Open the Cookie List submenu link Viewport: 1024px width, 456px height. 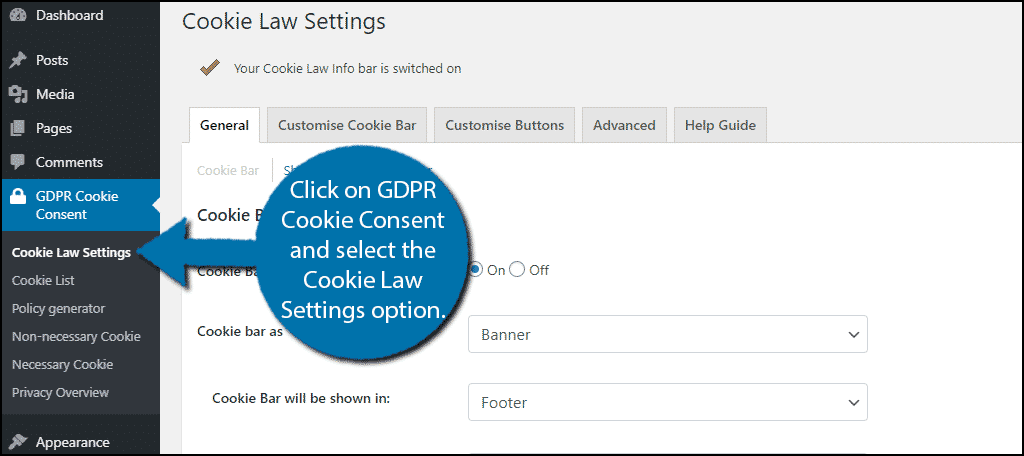[44, 280]
